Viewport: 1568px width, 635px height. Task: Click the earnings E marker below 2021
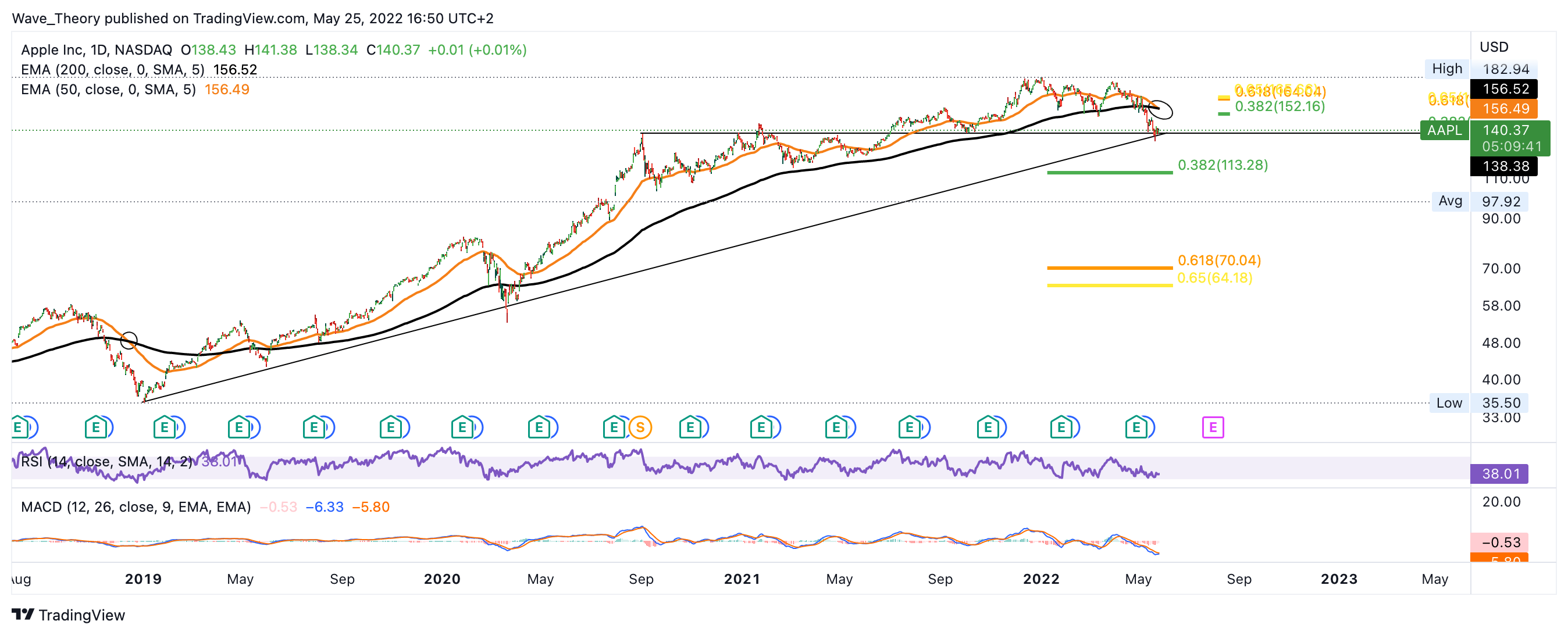click(x=761, y=427)
